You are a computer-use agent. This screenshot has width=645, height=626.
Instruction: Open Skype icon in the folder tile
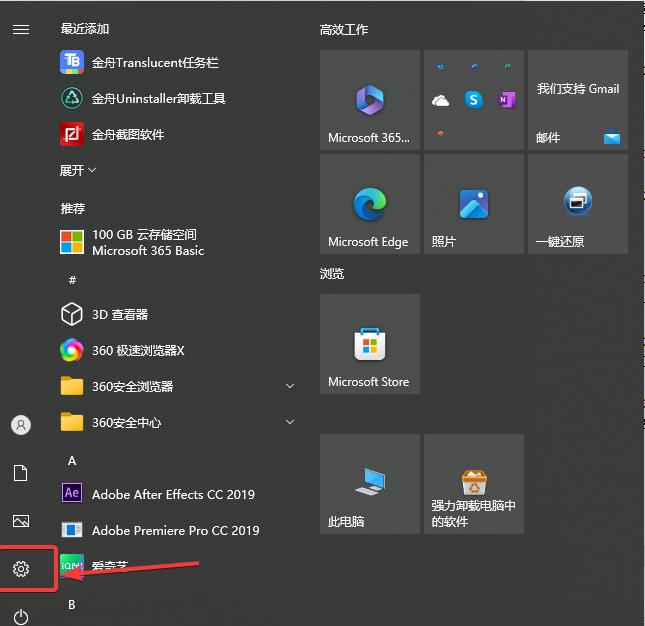click(x=473, y=100)
